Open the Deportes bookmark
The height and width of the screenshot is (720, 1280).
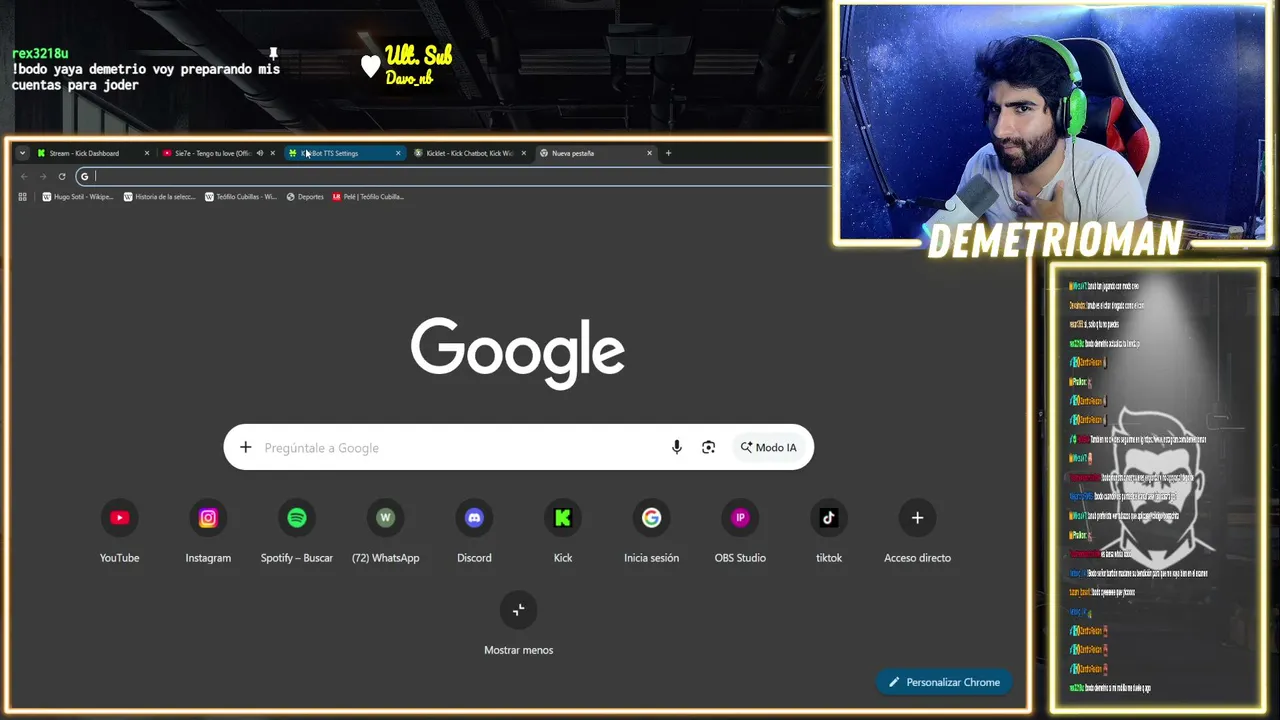(305, 197)
